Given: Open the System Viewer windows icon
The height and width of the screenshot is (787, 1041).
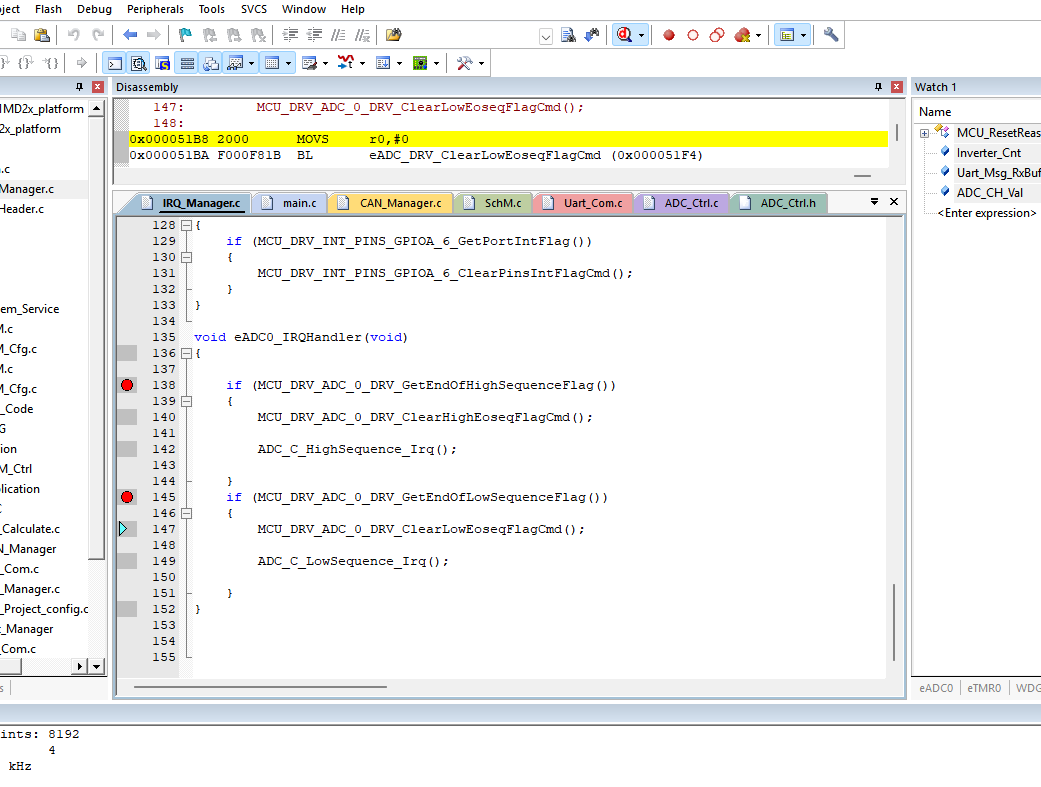Looking at the screenshot, I should point(420,63).
